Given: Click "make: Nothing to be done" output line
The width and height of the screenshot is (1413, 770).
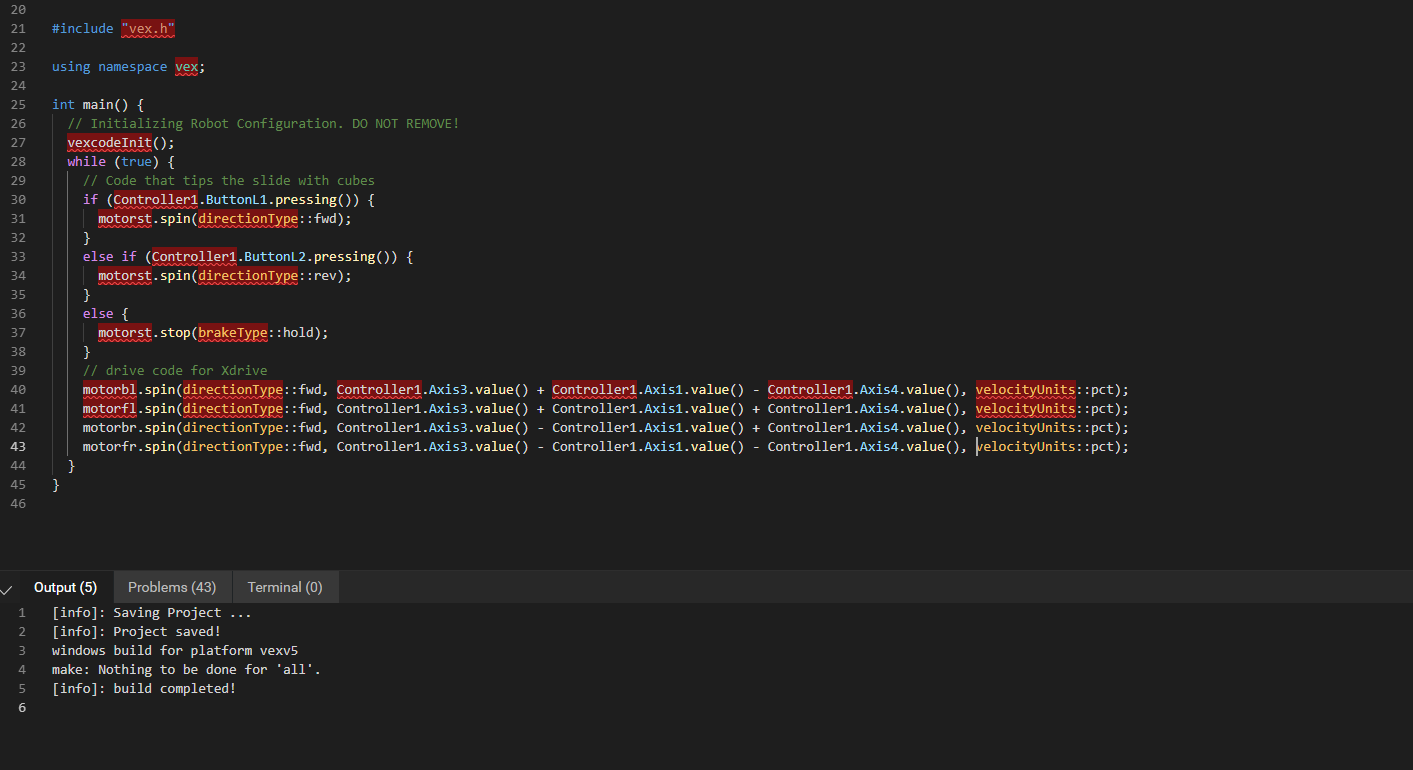Looking at the screenshot, I should (x=187, y=670).
